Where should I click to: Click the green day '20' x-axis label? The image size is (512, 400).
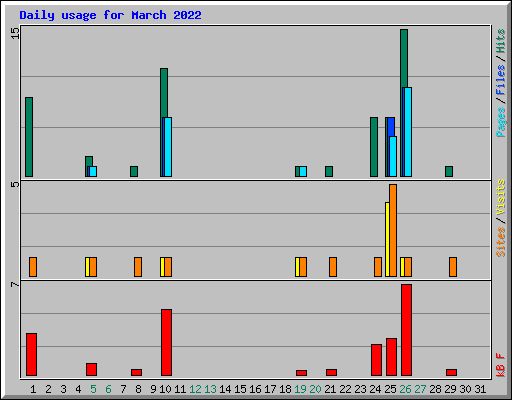coord(315,389)
